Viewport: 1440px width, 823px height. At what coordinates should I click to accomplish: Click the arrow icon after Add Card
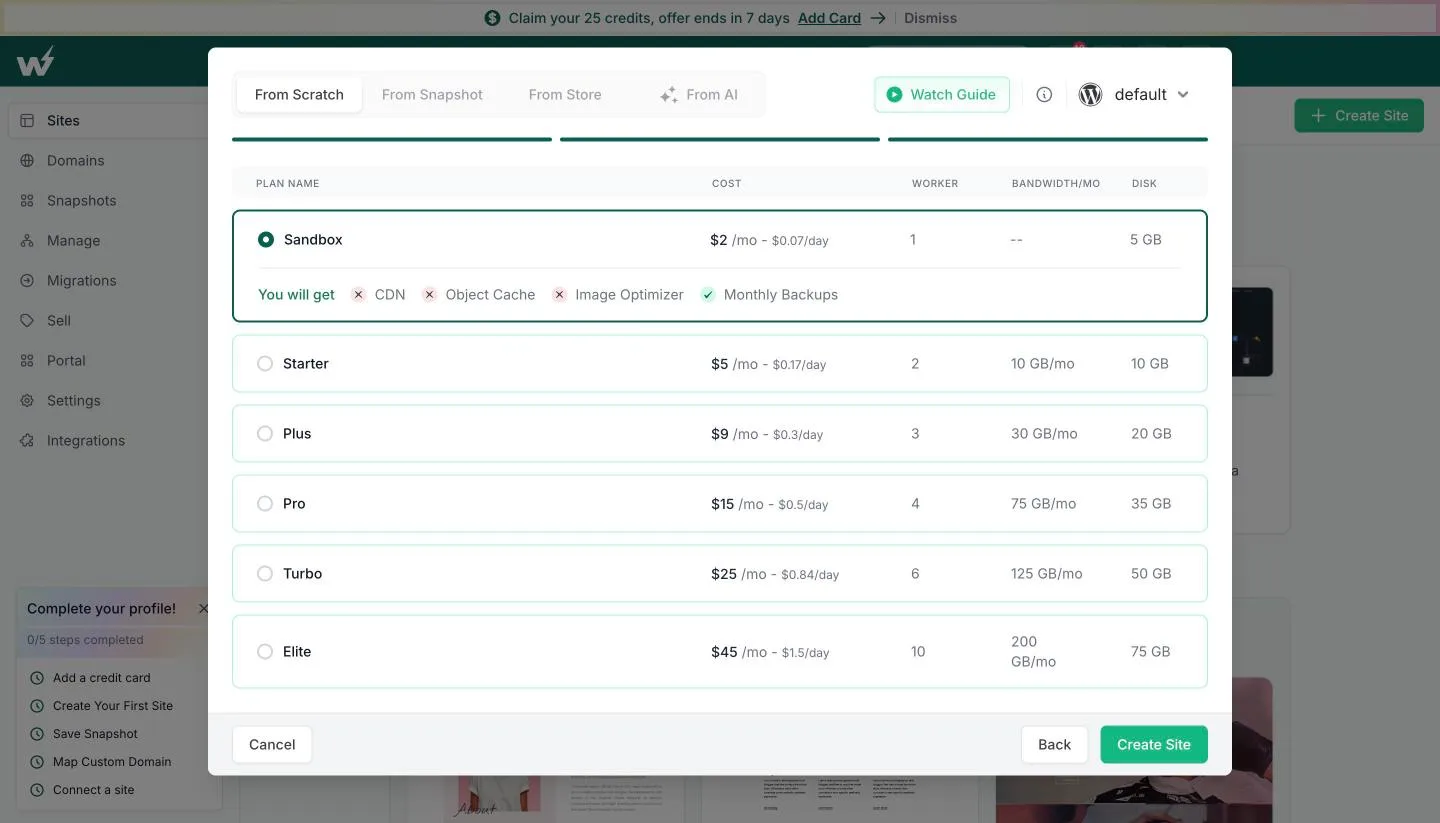877,18
